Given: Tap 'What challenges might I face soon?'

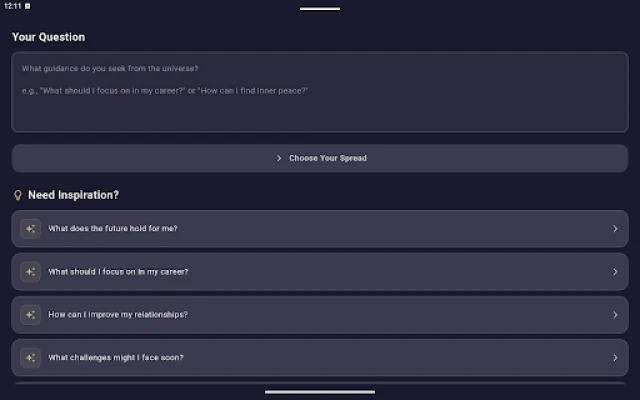Looking at the screenshot, I should pyautogui.click(x=116, y=358).
